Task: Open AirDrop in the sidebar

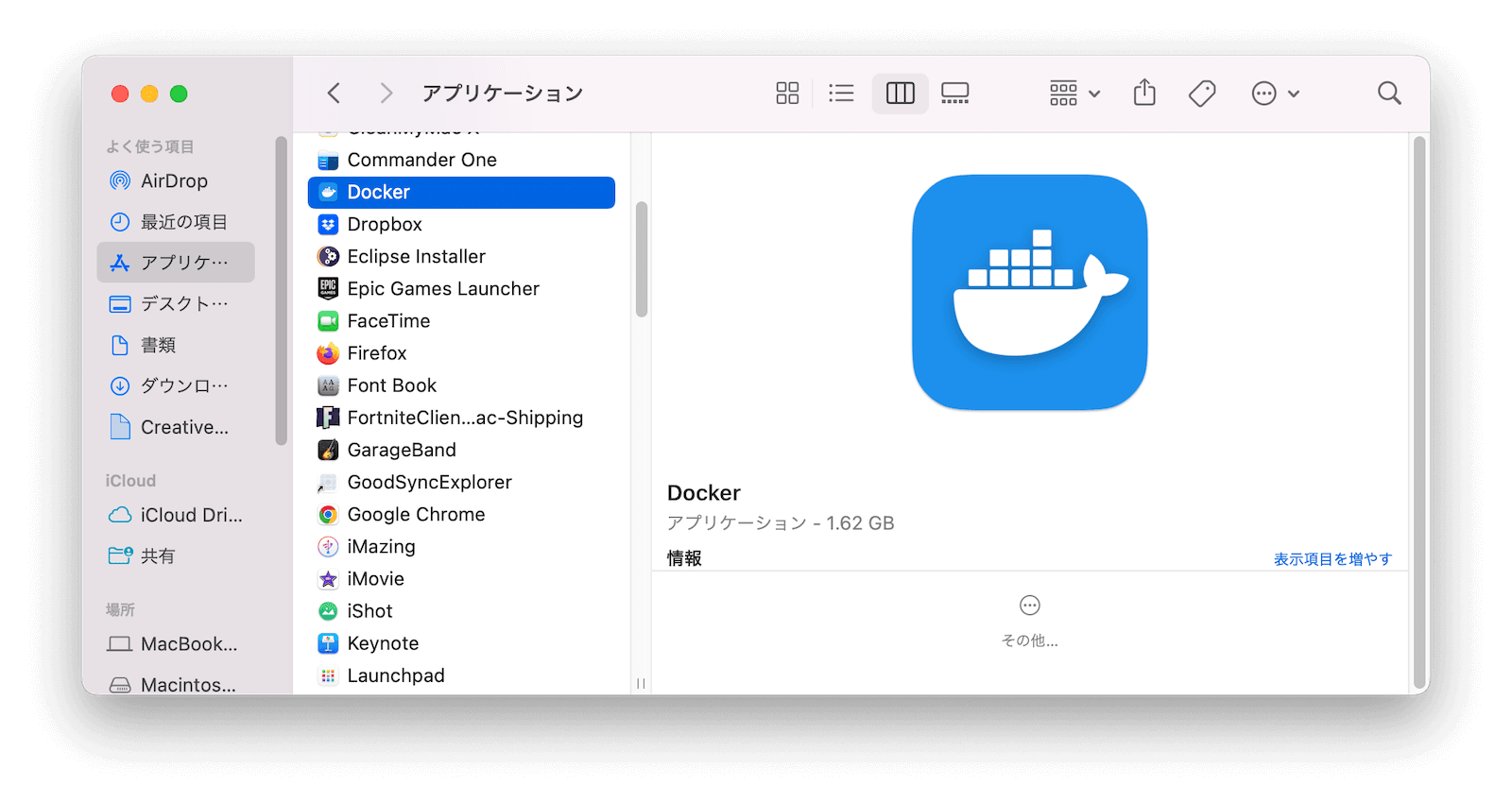Action: (x=174, y=180)
